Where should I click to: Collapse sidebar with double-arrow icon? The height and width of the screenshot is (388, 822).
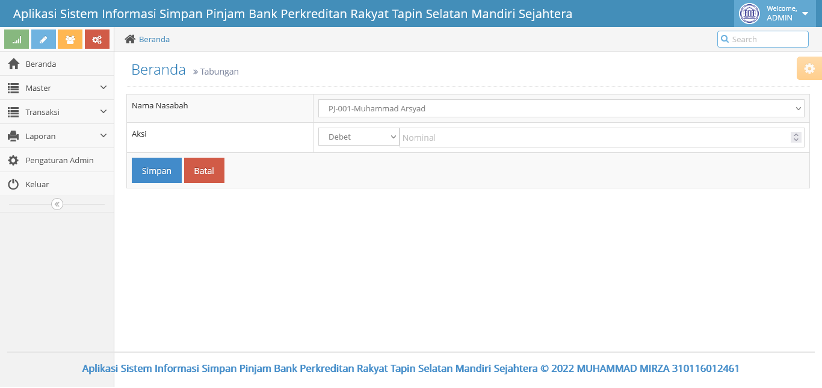coord(57,204)
